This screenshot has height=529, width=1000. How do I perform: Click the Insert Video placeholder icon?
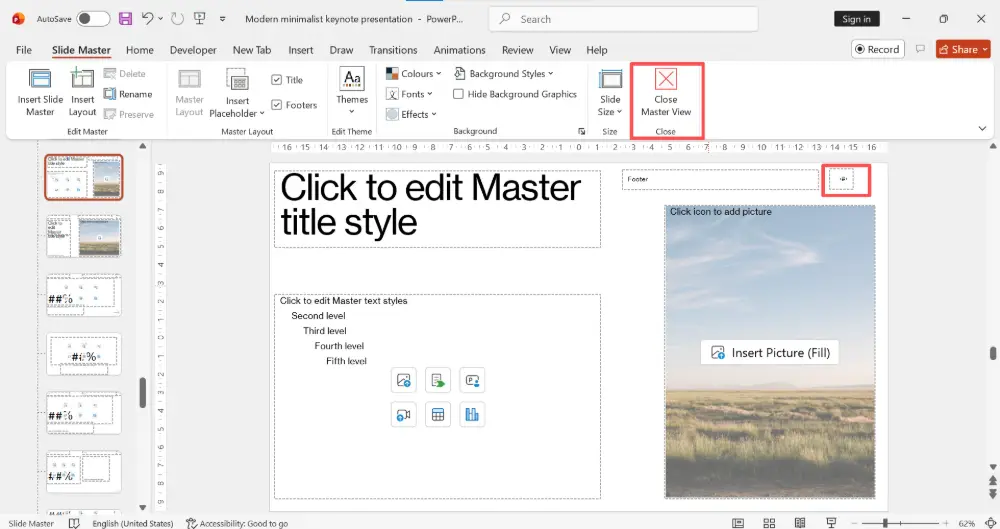pyautogui.click(x=404, y=415)
